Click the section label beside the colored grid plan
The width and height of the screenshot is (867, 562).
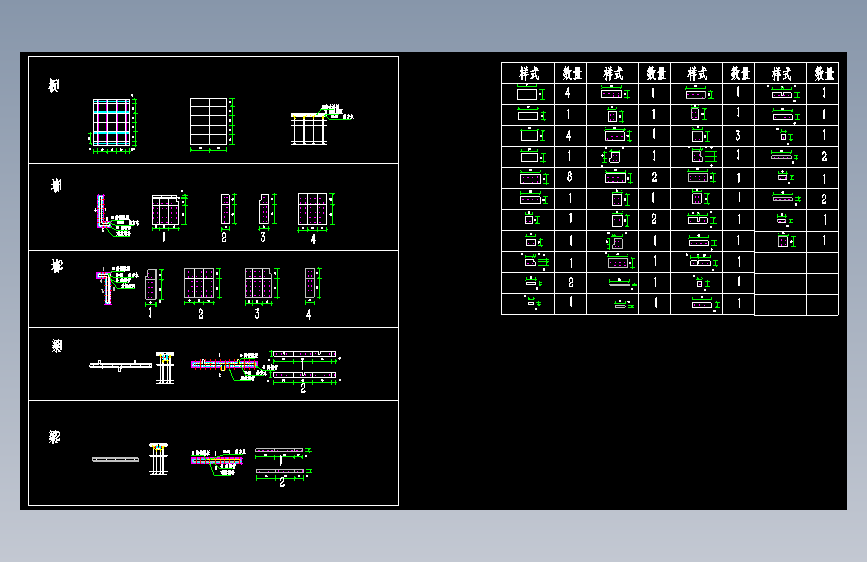54,85
